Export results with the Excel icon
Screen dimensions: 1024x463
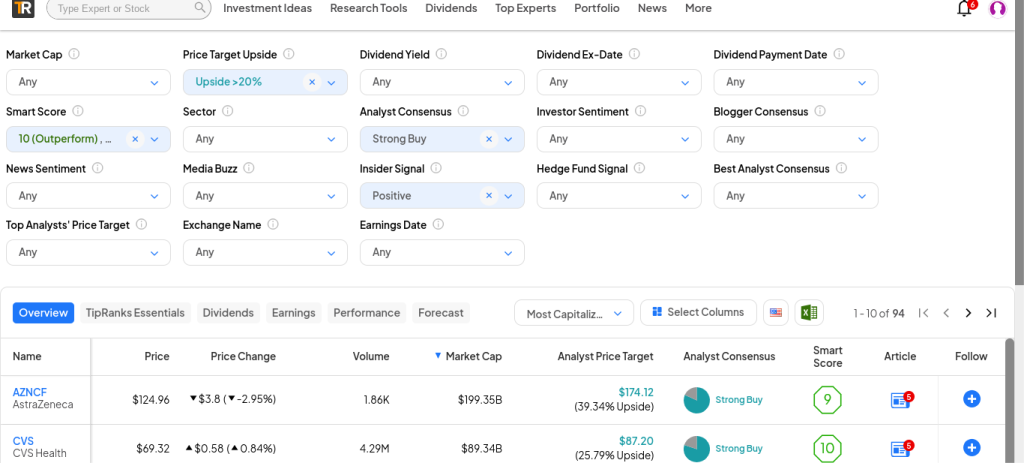pos(808,313)
